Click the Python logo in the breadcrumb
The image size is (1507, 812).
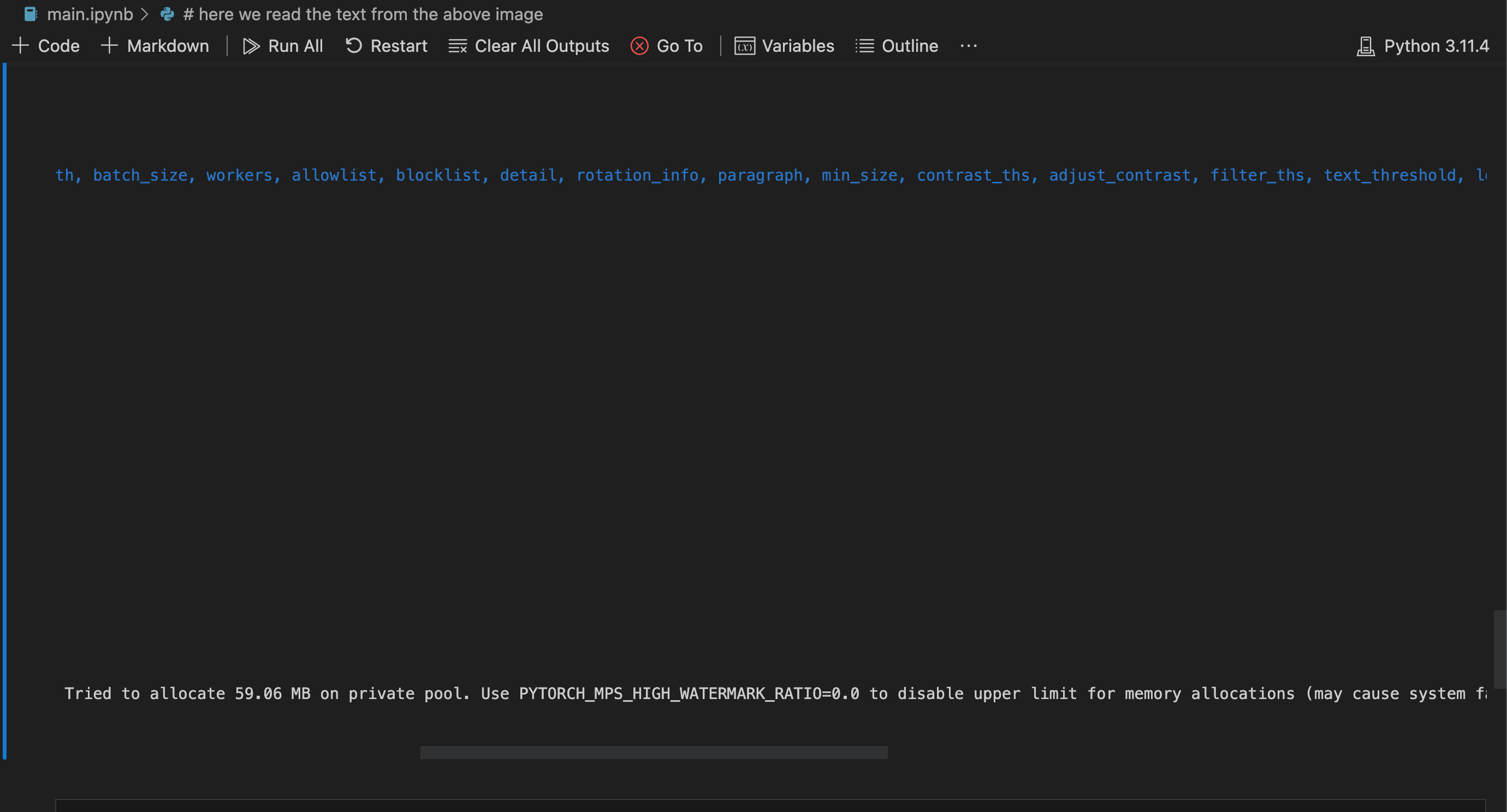click(167, 14)
